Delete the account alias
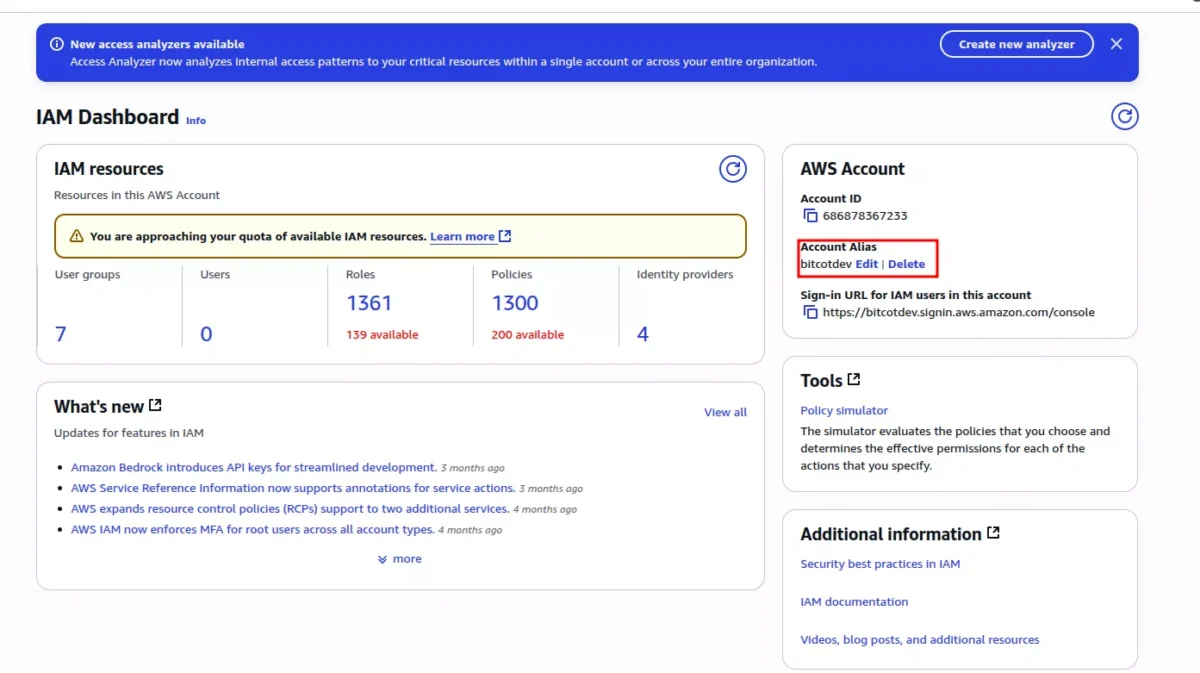This screenshot has height=673, width=1200. [x=906, y=264]
